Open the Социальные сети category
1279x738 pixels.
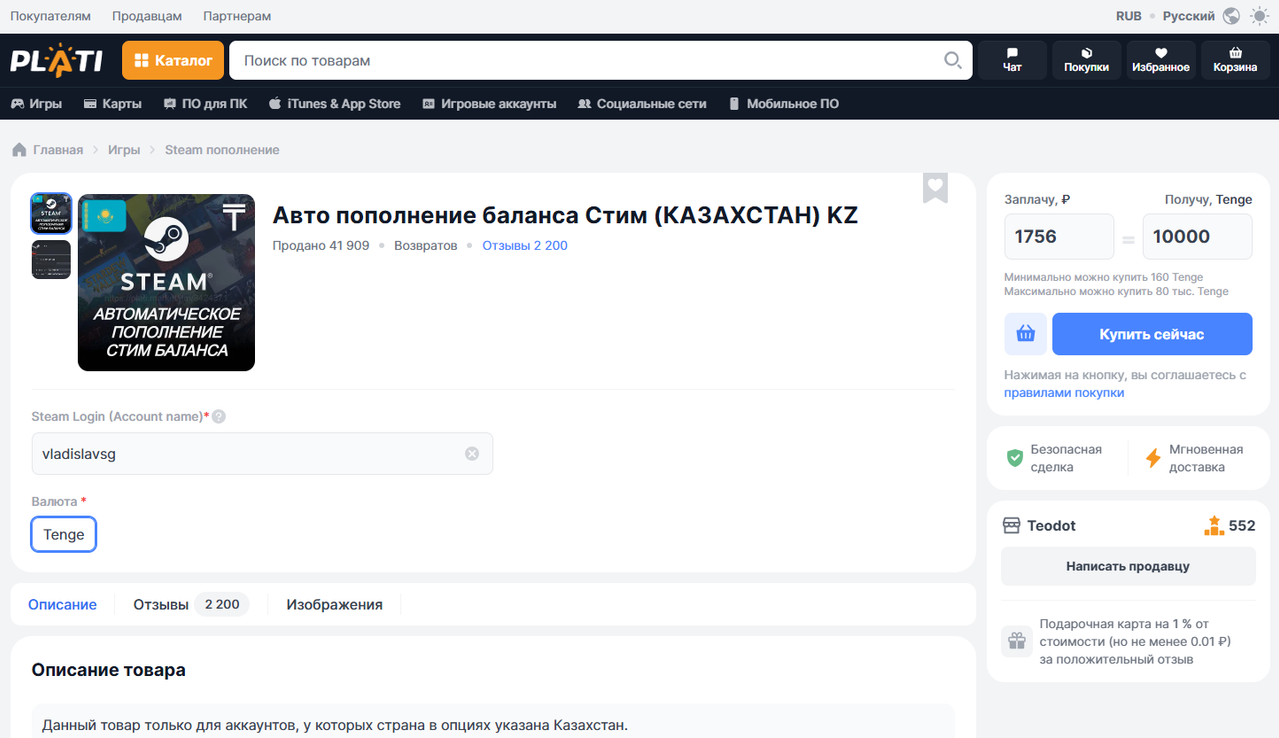pyautogui.click(x=642, y=103)
